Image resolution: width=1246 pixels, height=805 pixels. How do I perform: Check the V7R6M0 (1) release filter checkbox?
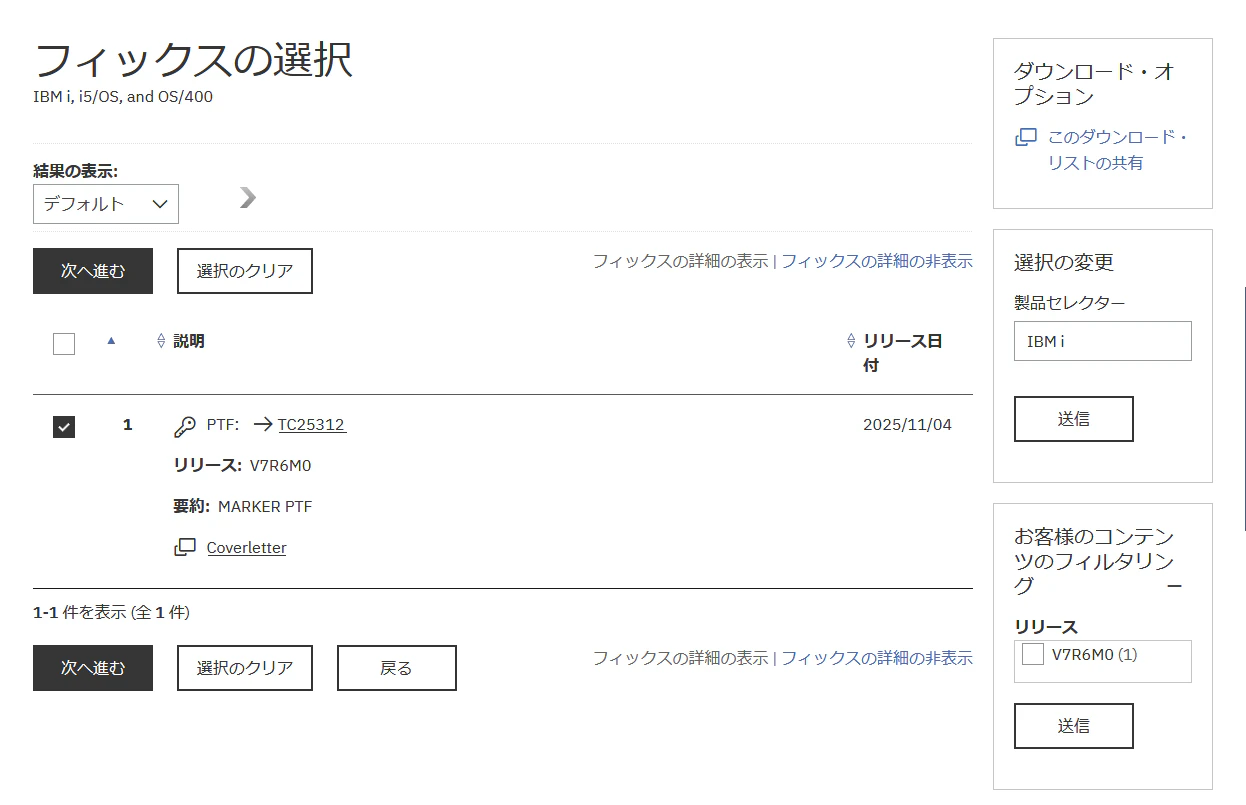tap(1034, 655)
